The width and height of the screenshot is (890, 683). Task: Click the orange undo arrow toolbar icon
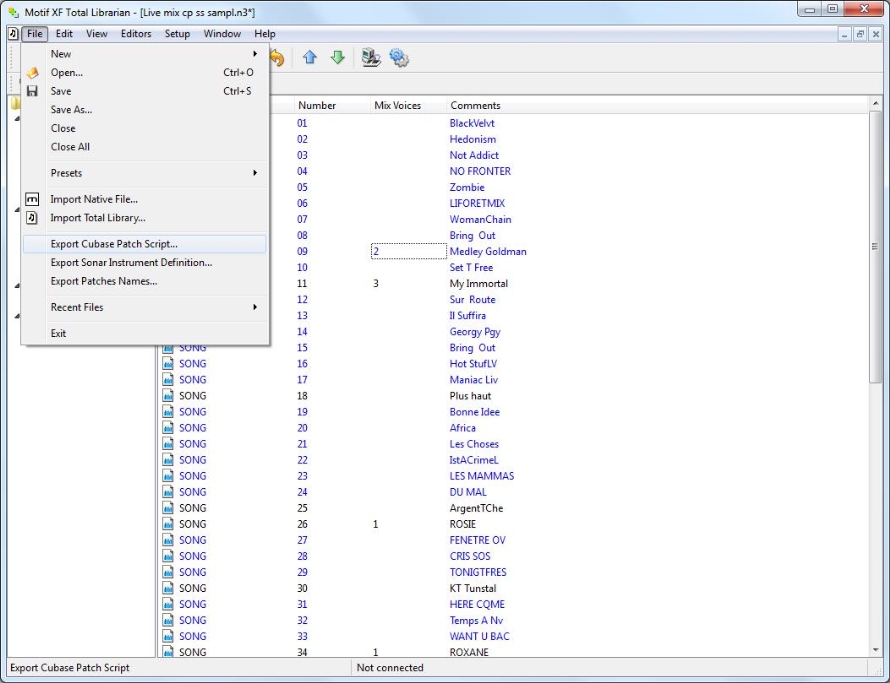point(277,57)
